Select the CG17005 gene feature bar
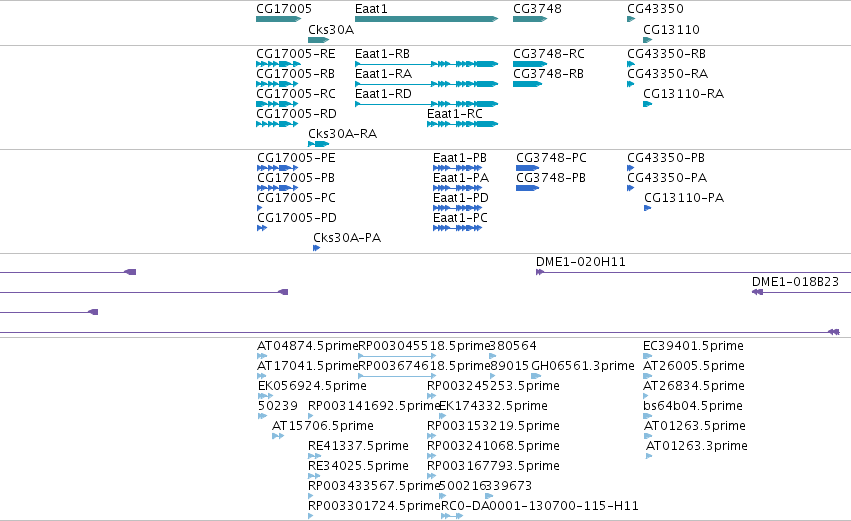This screenshot has width=851, height=521. tap(278, 19)
